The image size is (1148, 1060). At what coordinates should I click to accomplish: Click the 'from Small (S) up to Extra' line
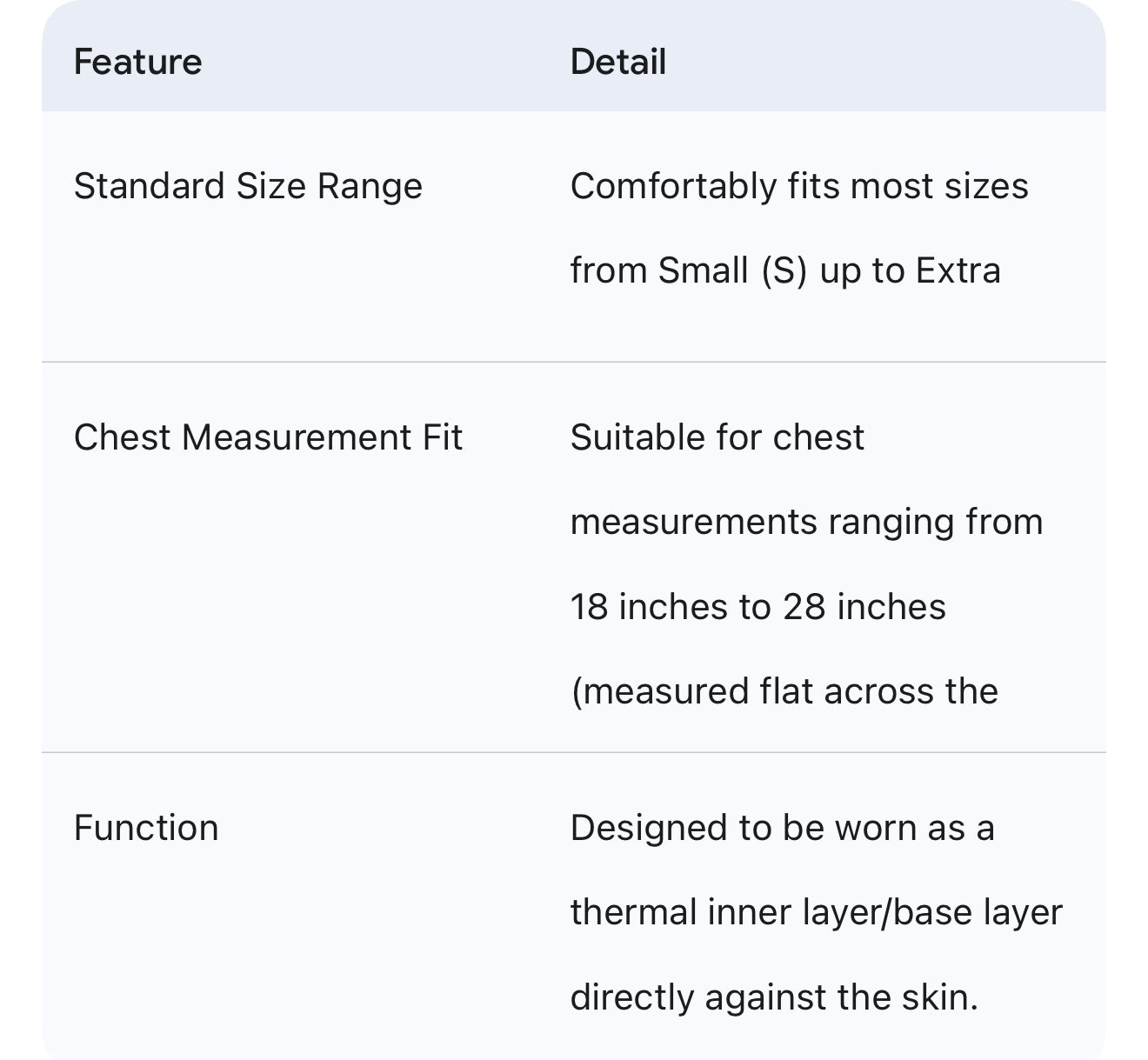tap(784, 270)
